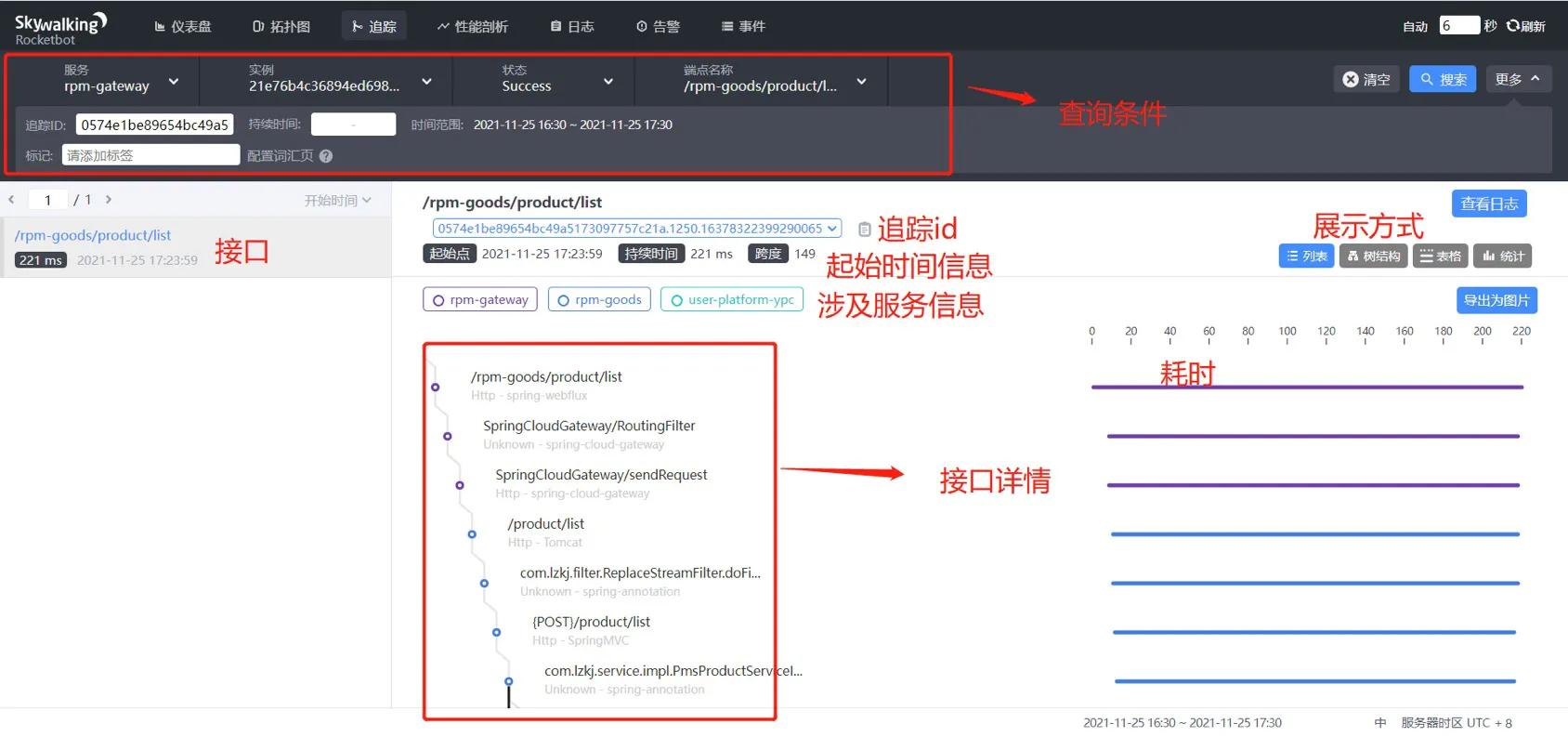Click the 配置词汇页 link

pyautogui.click(x=280, y=156)
